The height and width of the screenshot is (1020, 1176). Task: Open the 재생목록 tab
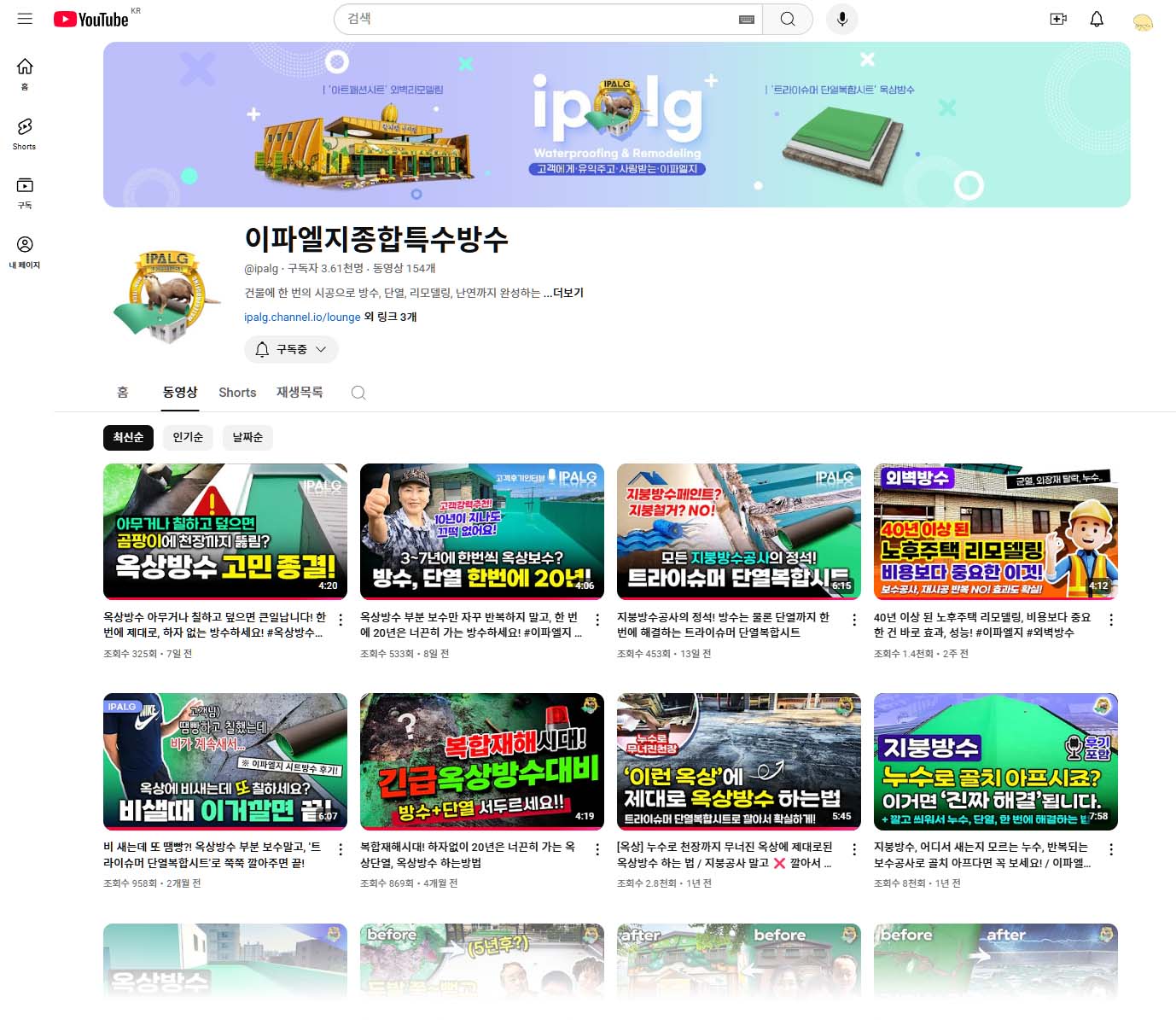(x=300, y=392)
